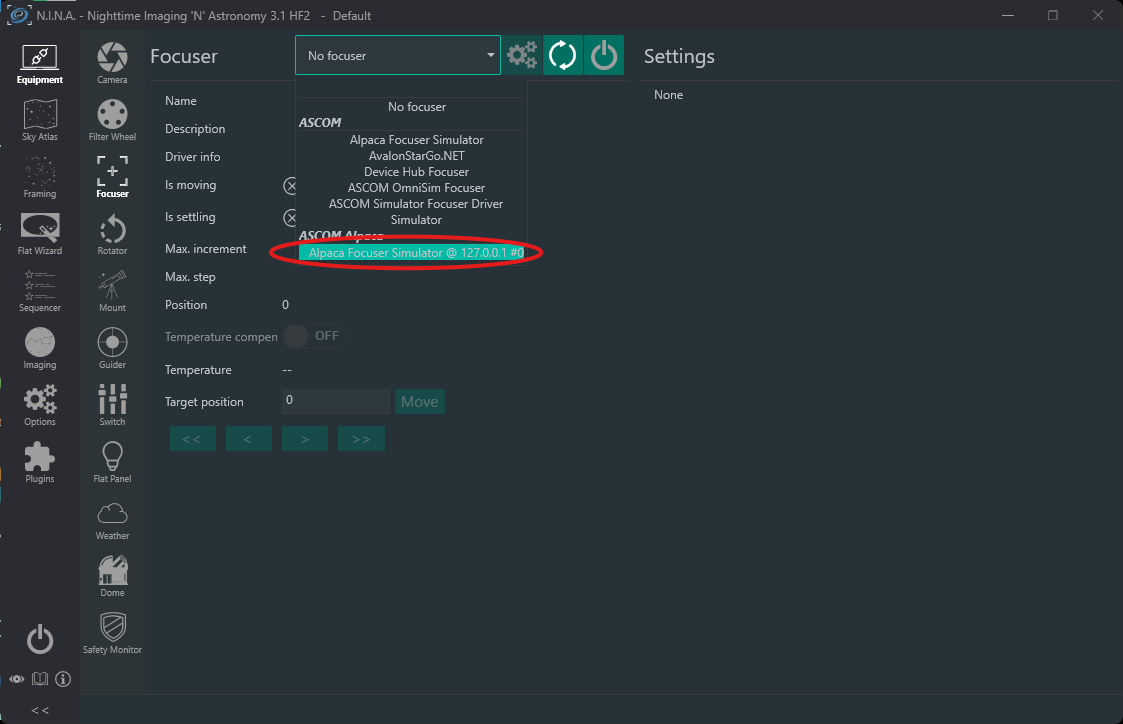Select the Flat Panel equipment tab

click(x=112, y=463)
